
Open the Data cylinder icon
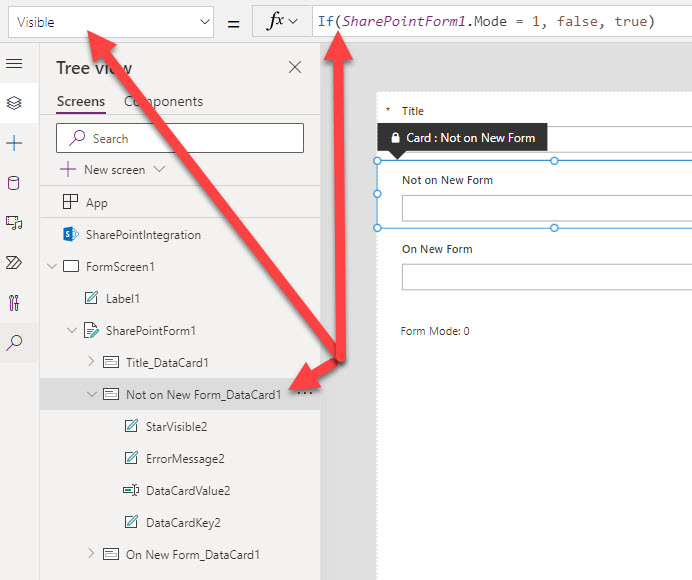[14, 183]
